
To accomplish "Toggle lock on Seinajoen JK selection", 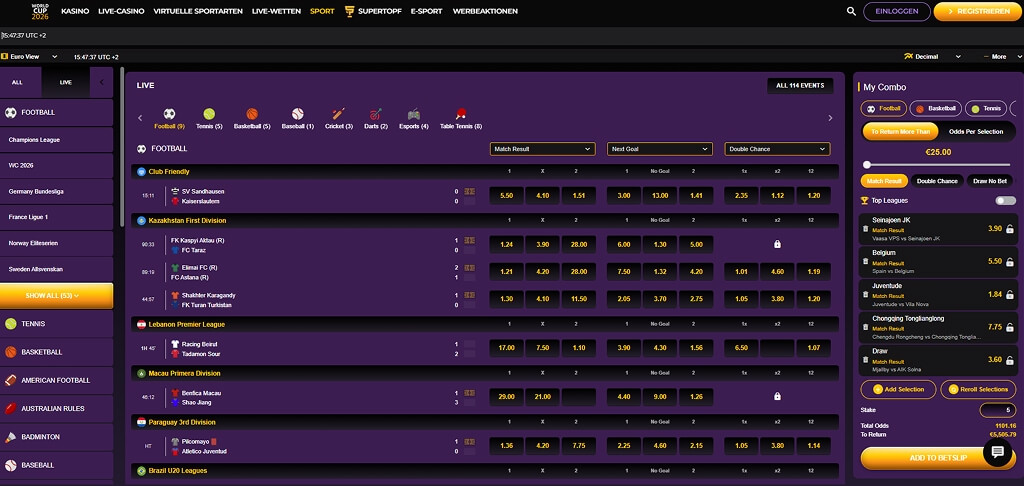I will click(1010, 229).
